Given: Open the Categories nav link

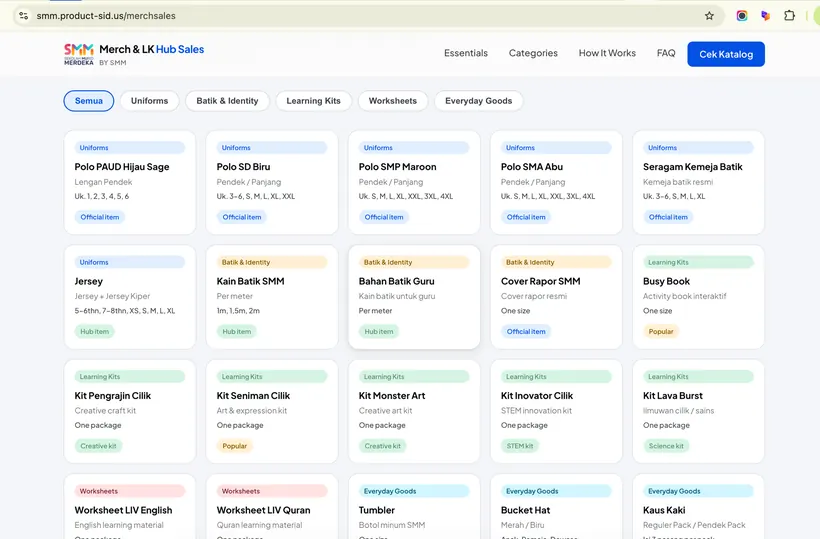Looking at the screenshot, I should pos(533,53).
